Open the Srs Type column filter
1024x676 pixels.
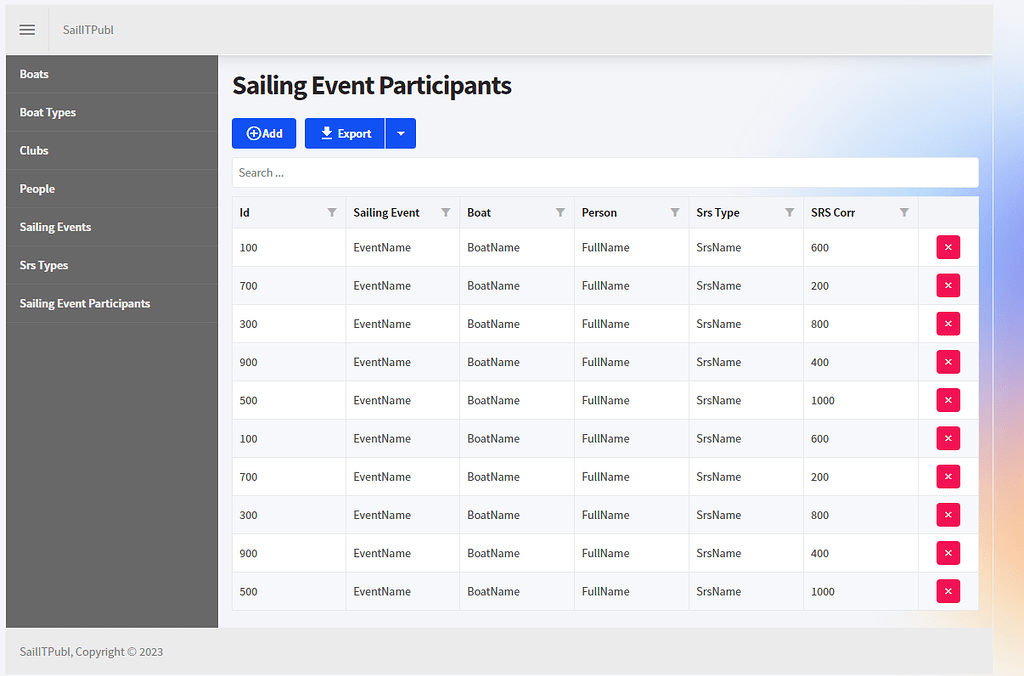[790, 212]
